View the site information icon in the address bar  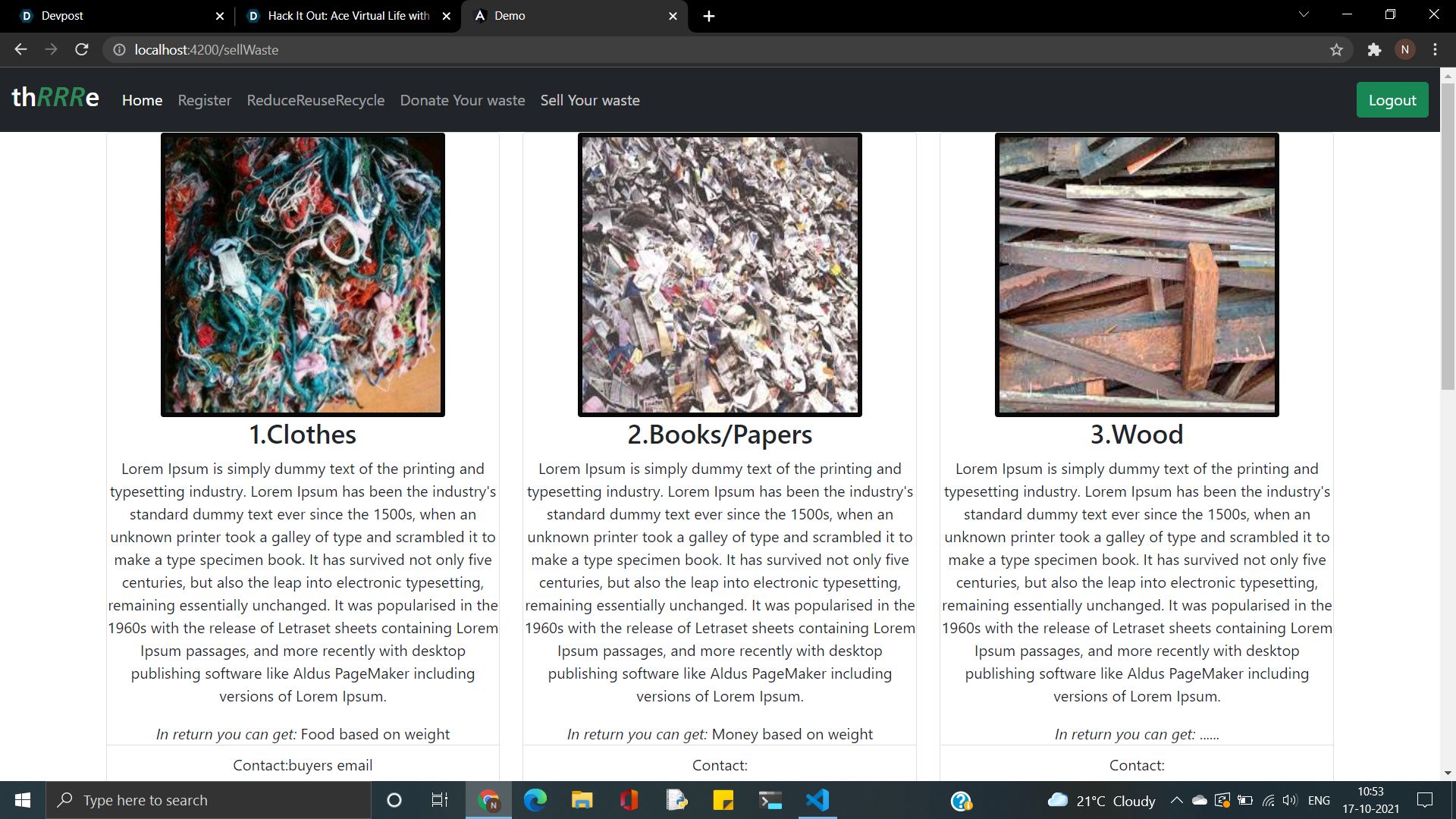[119, 50]
